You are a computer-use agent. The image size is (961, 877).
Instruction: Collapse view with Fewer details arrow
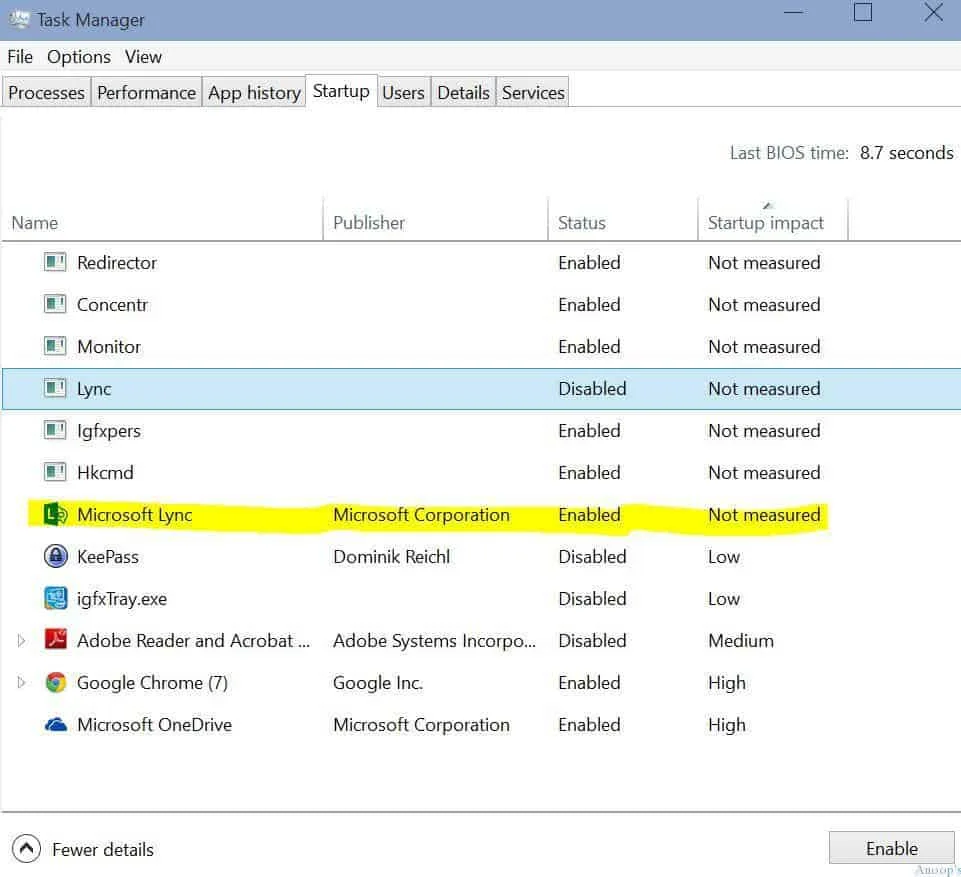pyautogui.click(x=27, y=849)
